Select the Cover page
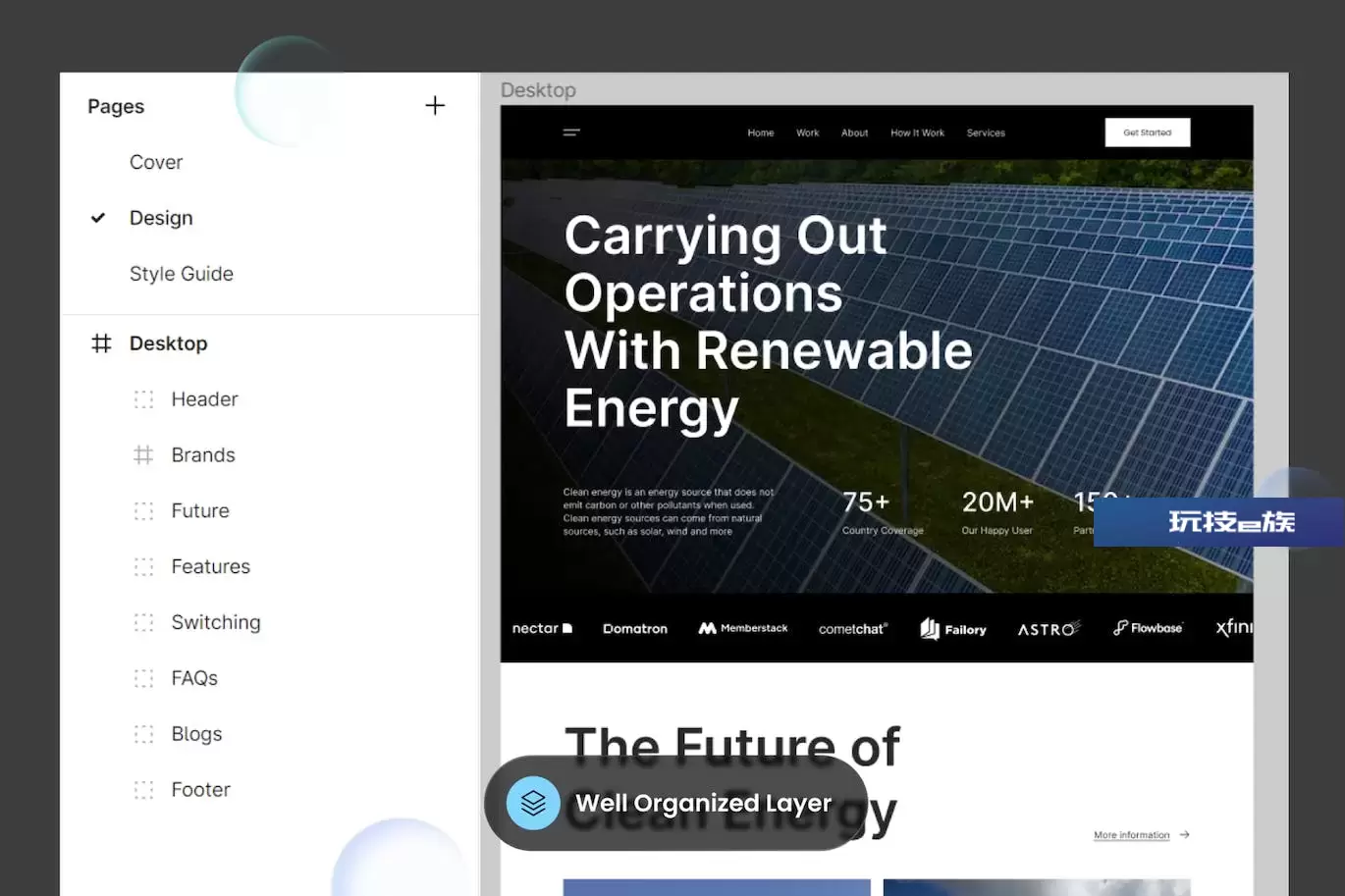The width and height of the screenshot is (1345, 896). (156, 162)
